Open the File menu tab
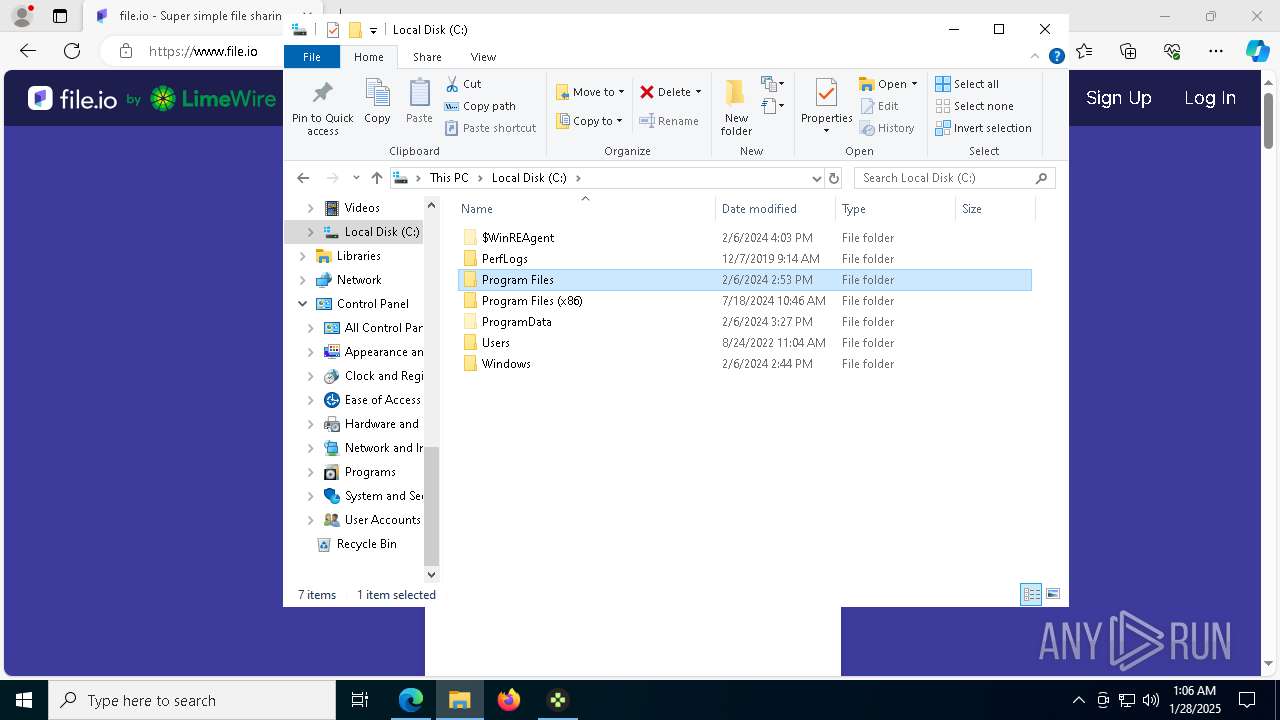The image size is (1280, 720). (x=312, y=57)
